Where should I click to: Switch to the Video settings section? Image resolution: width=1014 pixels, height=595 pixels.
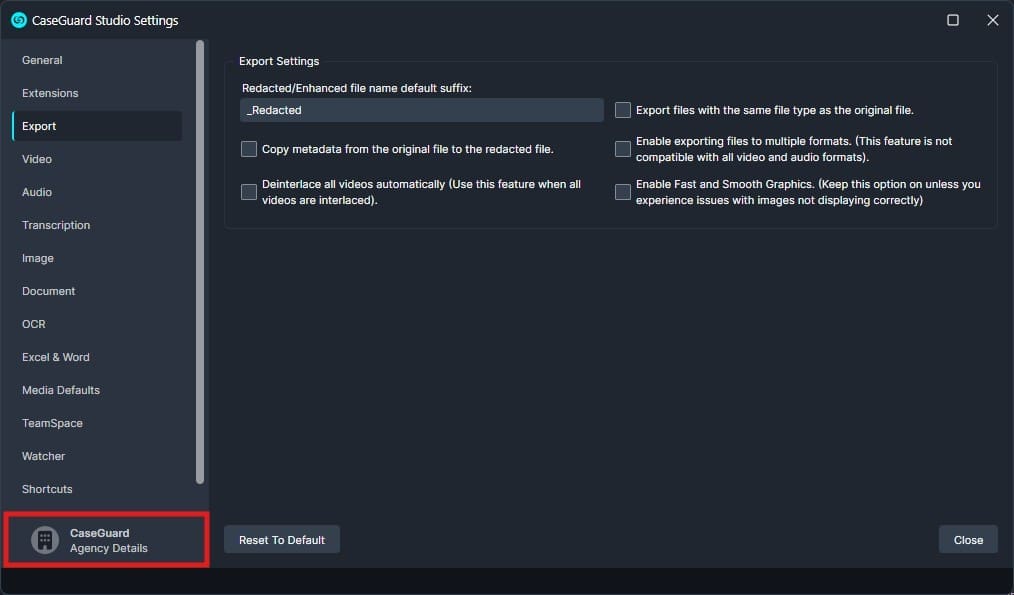(x=36, y=158)
